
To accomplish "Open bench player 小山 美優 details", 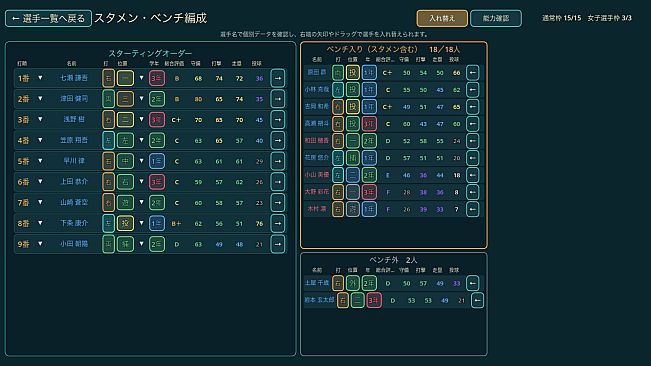I will pos(317,175).
